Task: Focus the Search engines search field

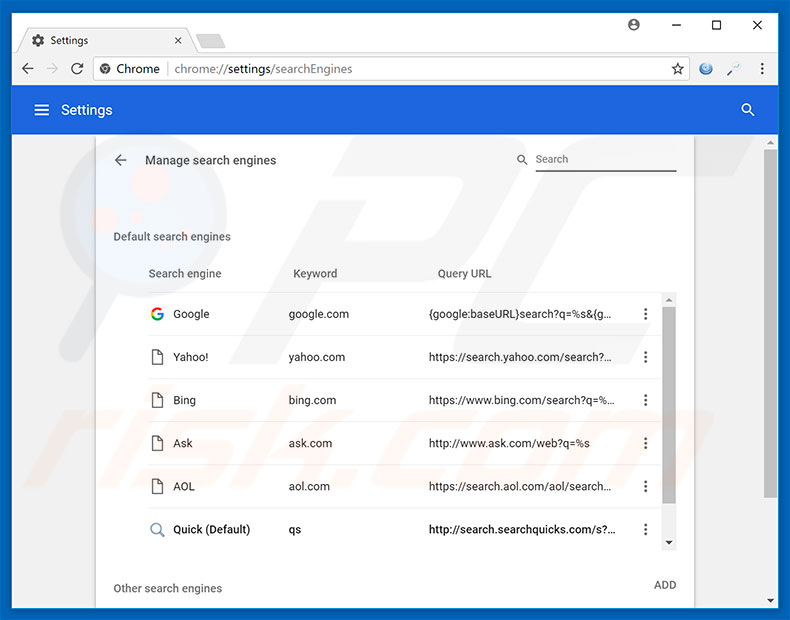Action: (x=606, y=159)
